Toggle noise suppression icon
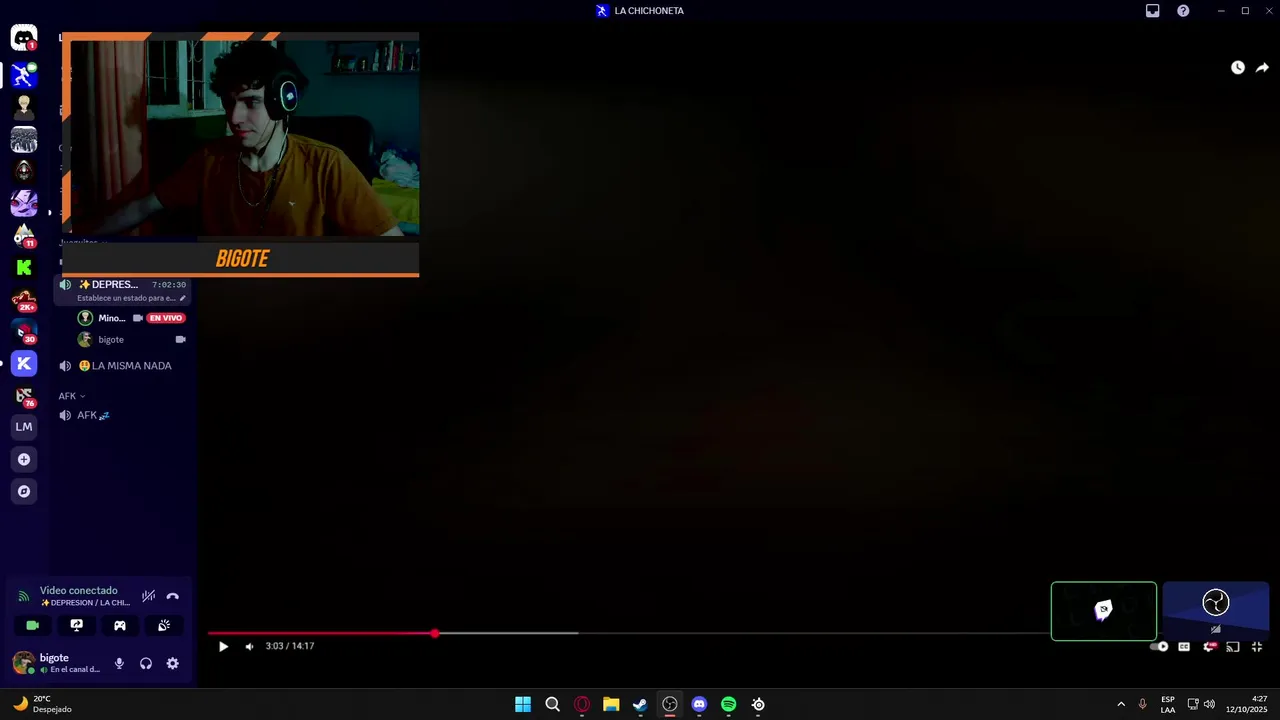Image resolution: width=1280 pixels, height=720 pixels. [x=148, y=596]
